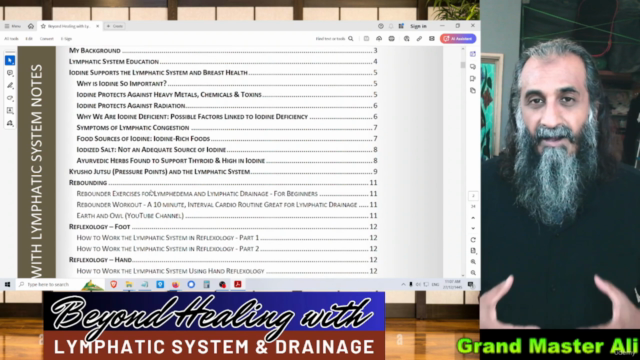Pick the highlighter pen tool in left toolbar
The image size is (640, 360).
(10, 85)
